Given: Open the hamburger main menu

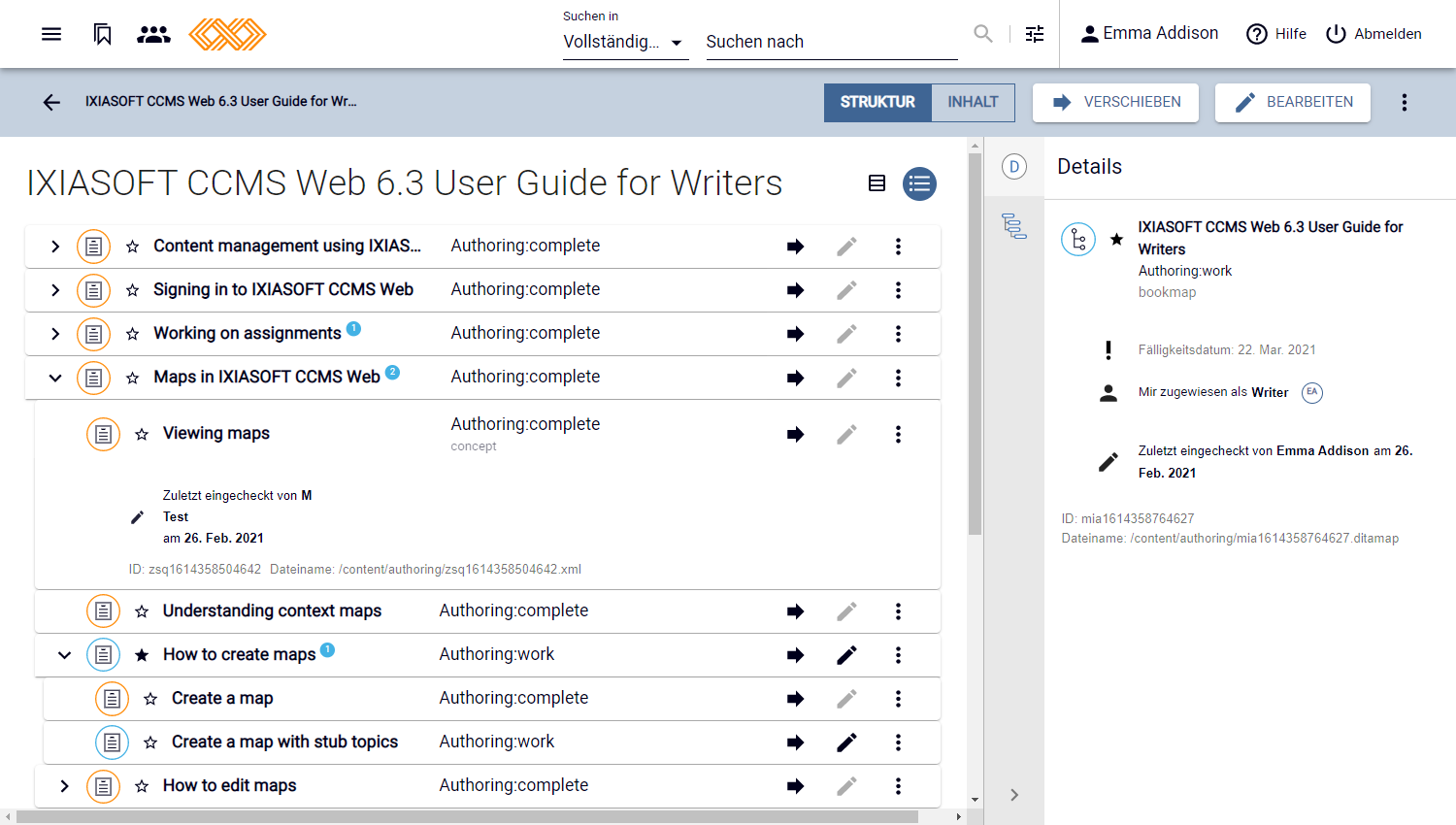Looking at the screenshot, I should 51,34.
